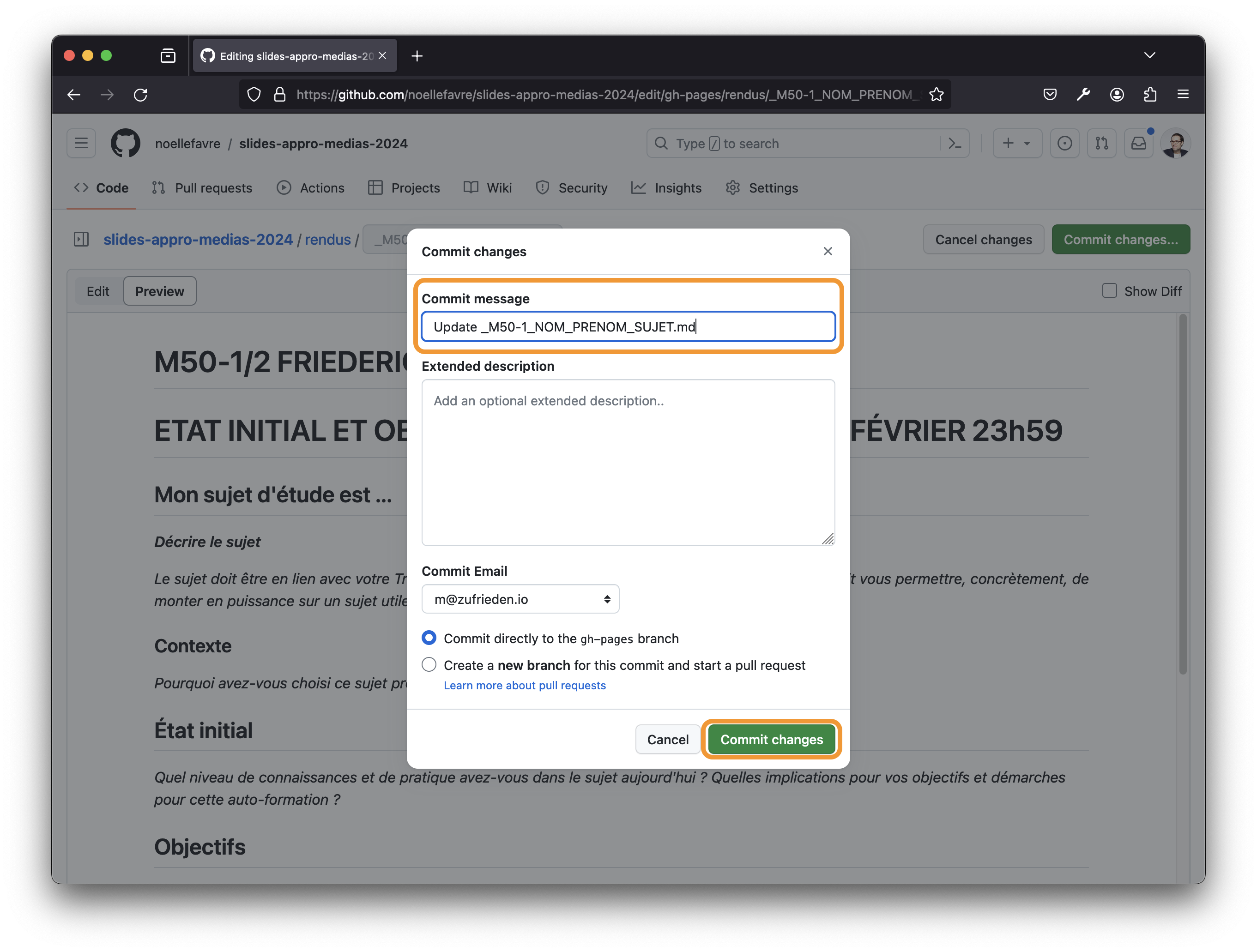
Task: Switch to the Insights repository tab
Action: [x=666, y=188]
